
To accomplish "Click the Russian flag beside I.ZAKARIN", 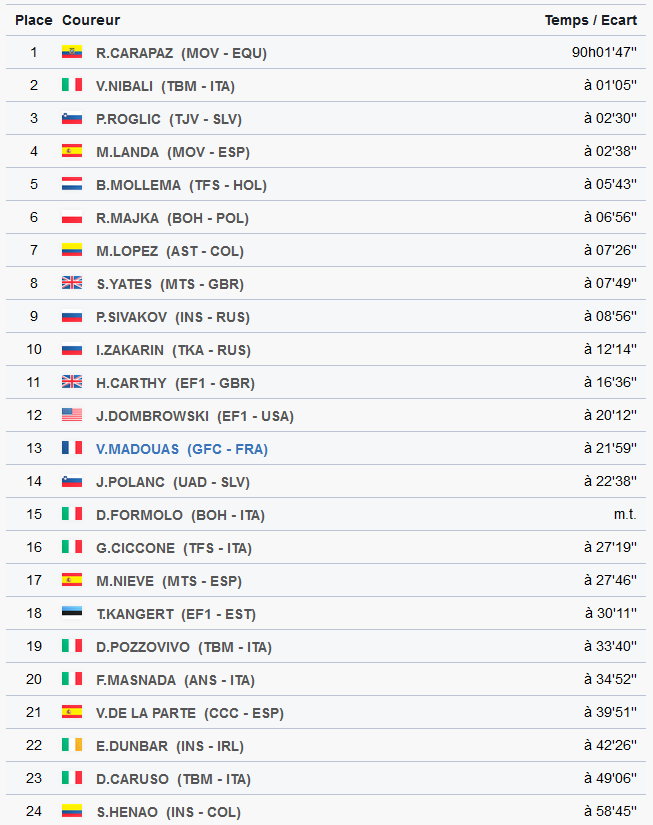I will (72, 349).
